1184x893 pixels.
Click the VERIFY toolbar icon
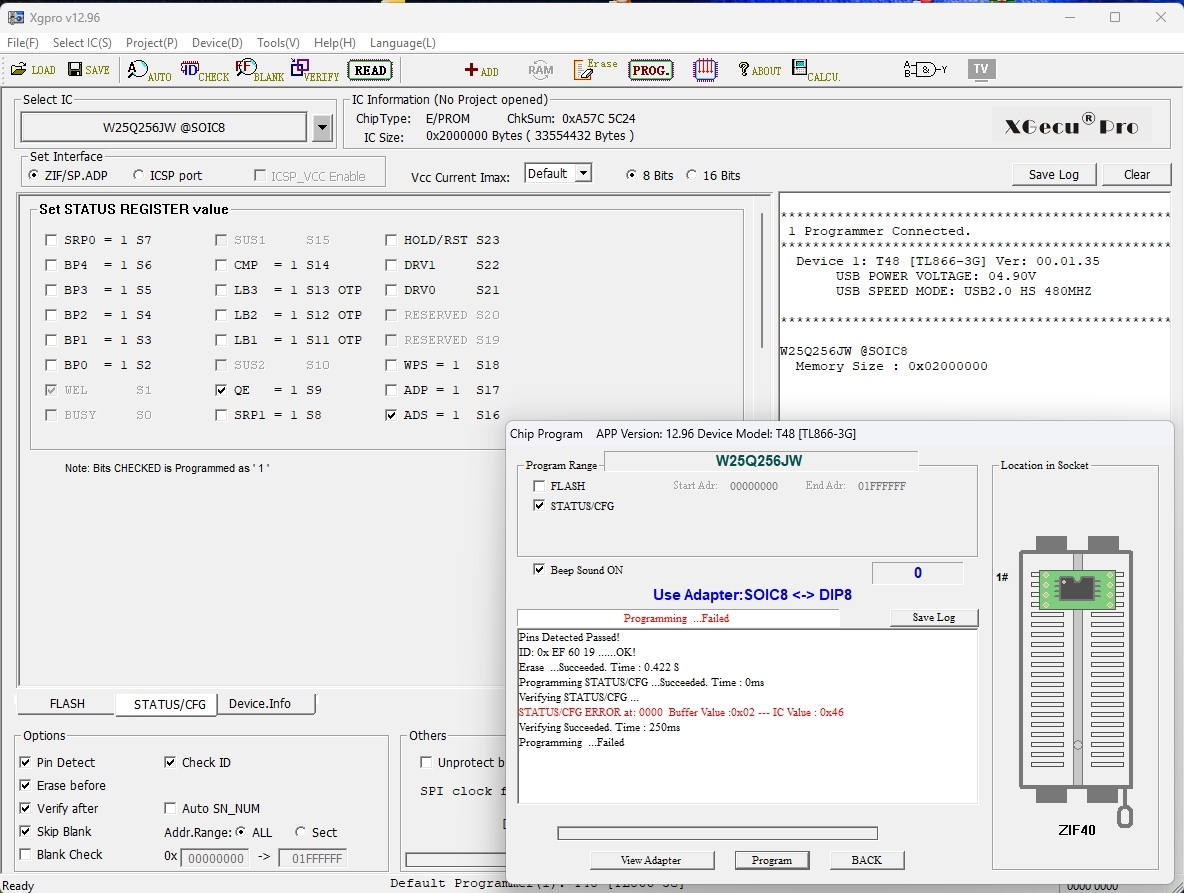click(315, 71)
